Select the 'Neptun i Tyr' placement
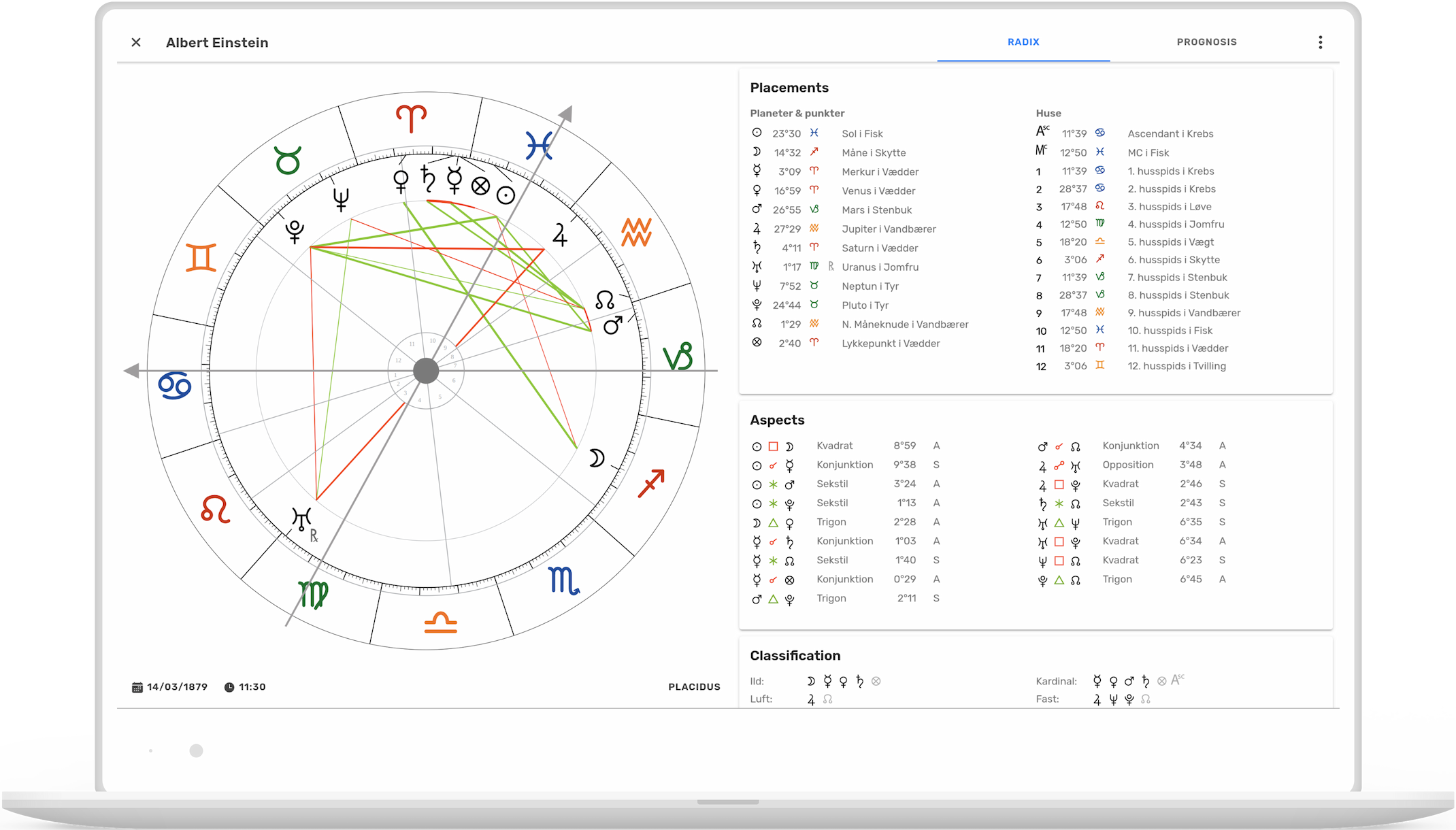 tap(870, 286)
